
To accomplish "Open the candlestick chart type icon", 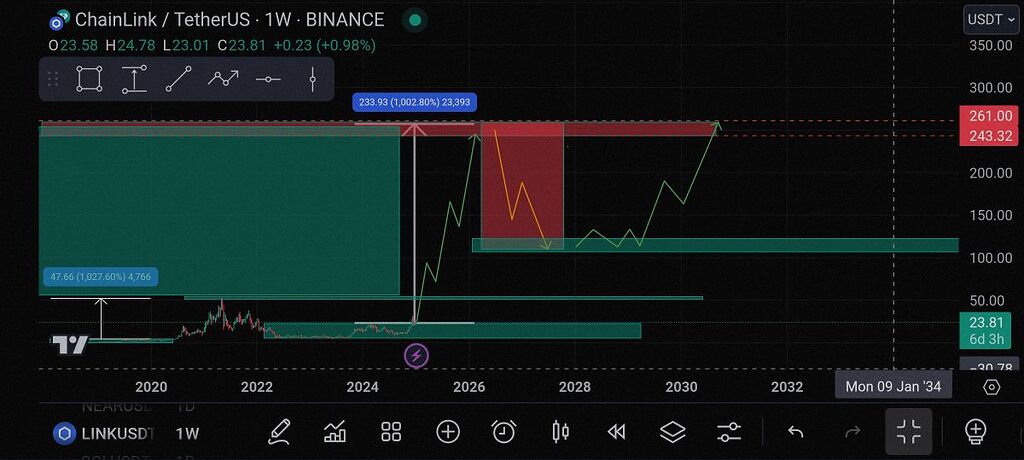I will click(x=560, y=431).
